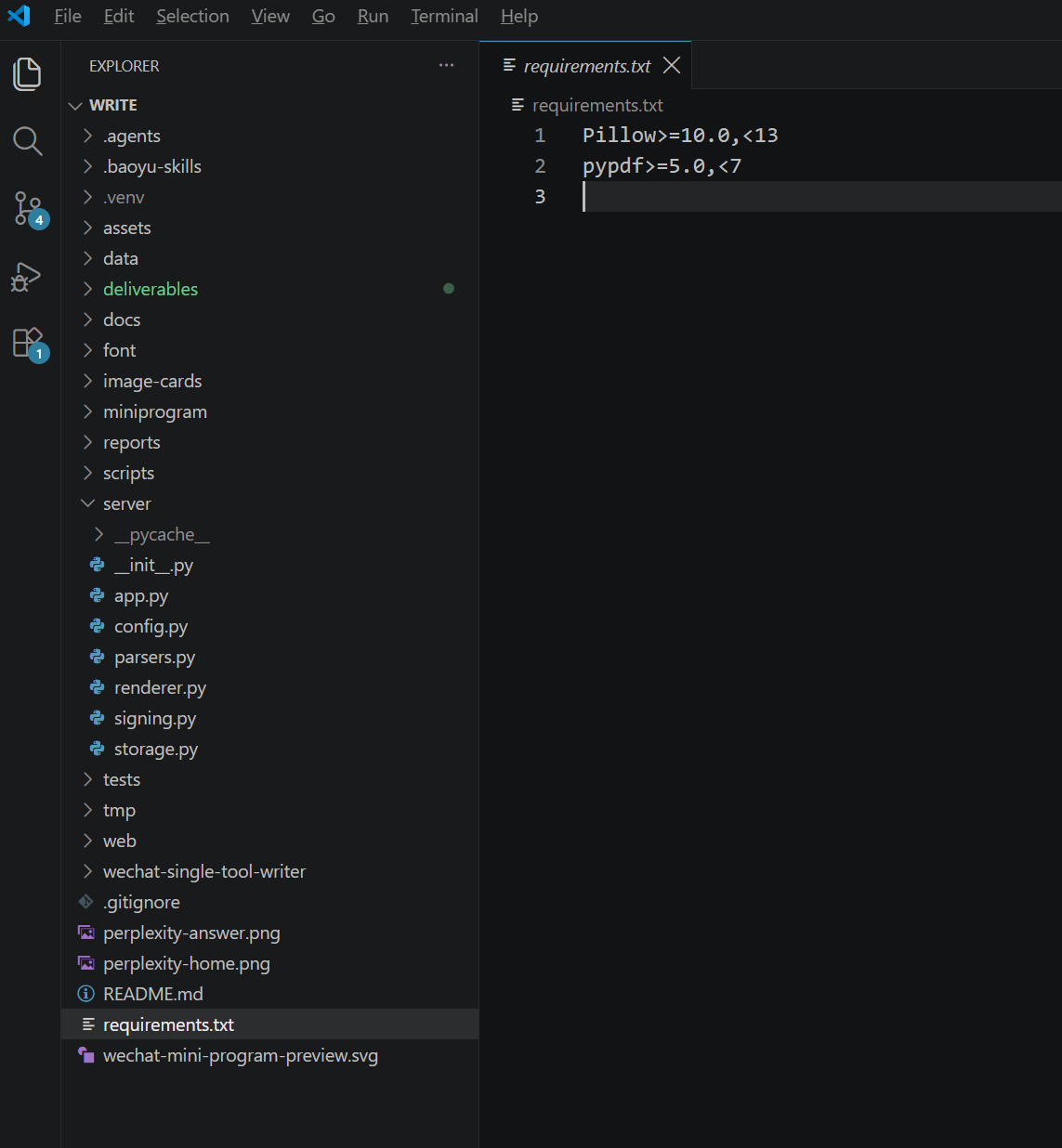The height and width of the screenshot is (1148, 1062).
Task: Expand the .agents folder
Action: [x=269, y=136]
